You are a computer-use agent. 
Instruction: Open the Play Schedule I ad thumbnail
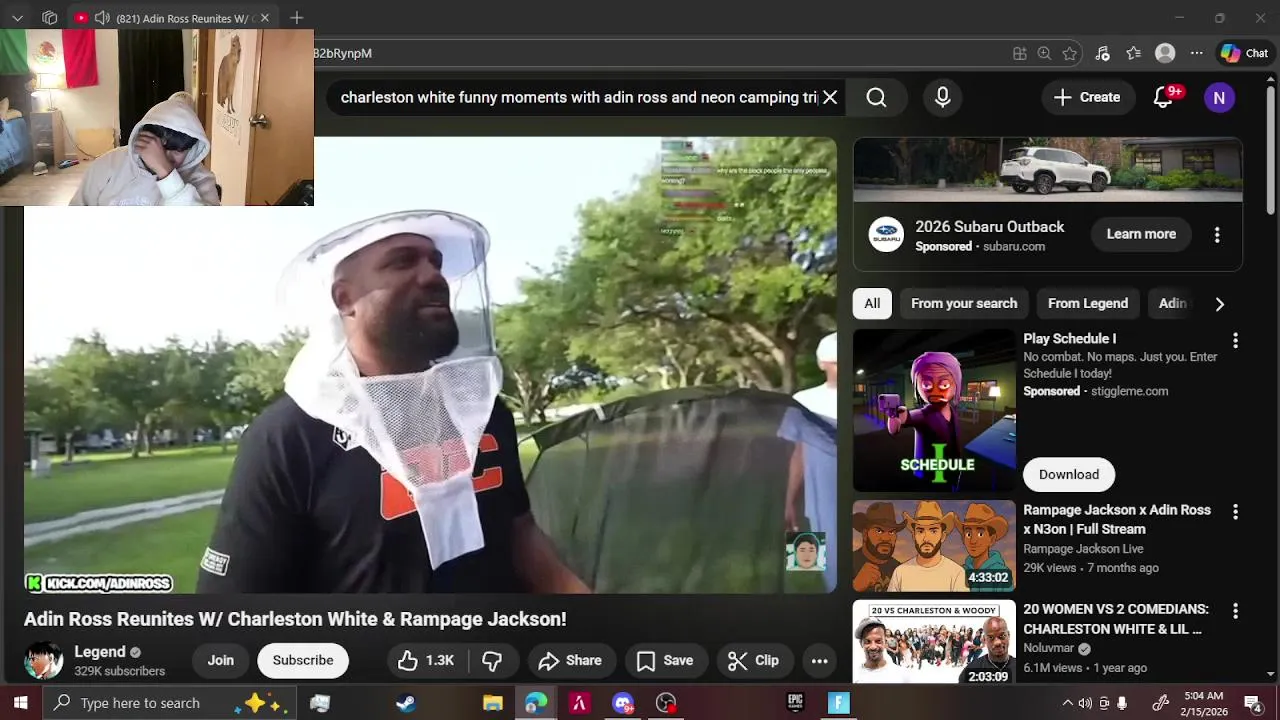pyautogui.click(x=934, y=410)
